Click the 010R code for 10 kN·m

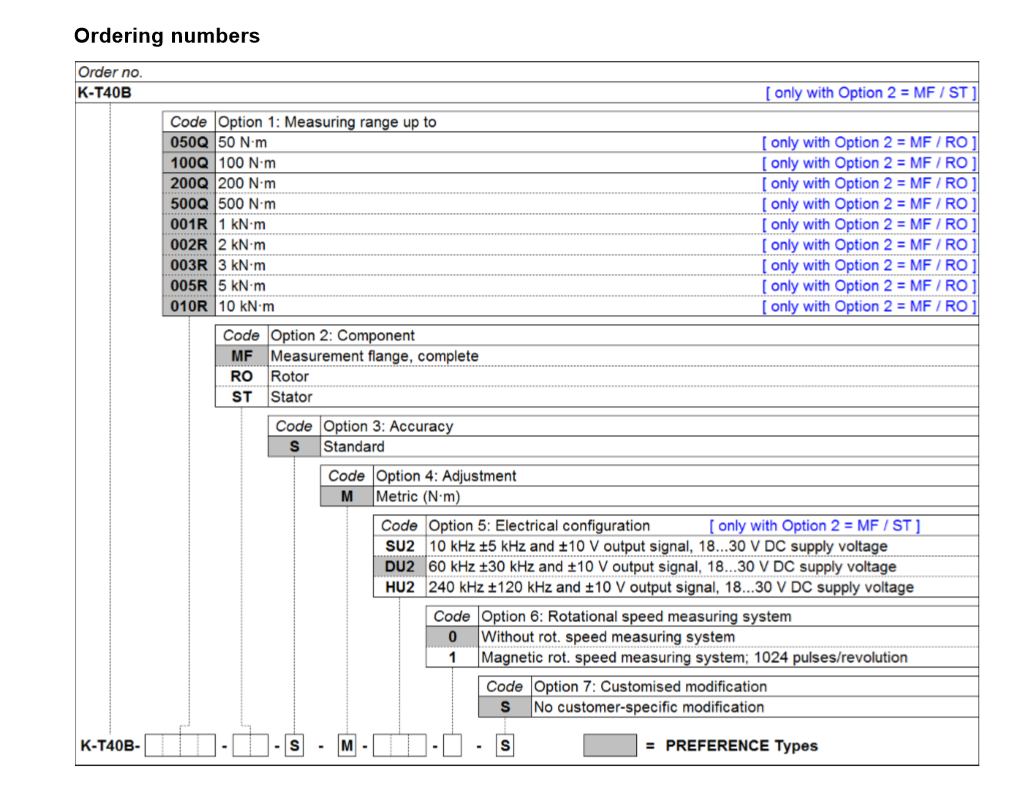pos(188,306)
